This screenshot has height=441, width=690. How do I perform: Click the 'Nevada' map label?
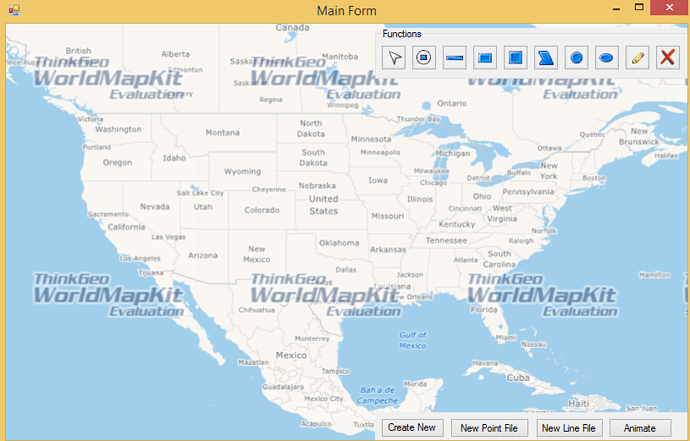pyautogui.click(x=155, y=207)
